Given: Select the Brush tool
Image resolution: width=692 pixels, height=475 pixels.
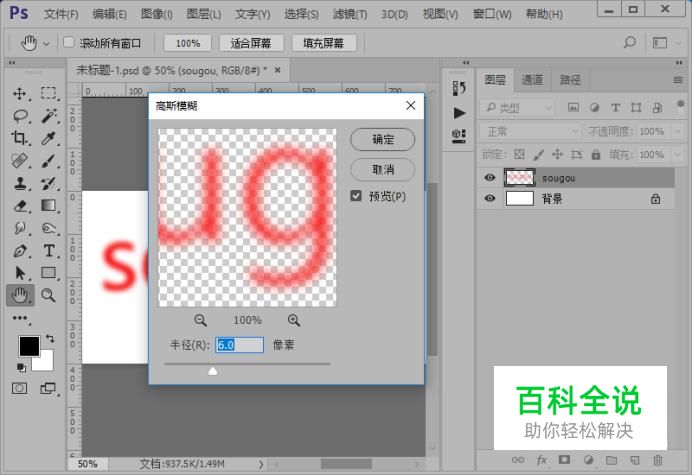Looking at the screenshot, I should [49, 161].
